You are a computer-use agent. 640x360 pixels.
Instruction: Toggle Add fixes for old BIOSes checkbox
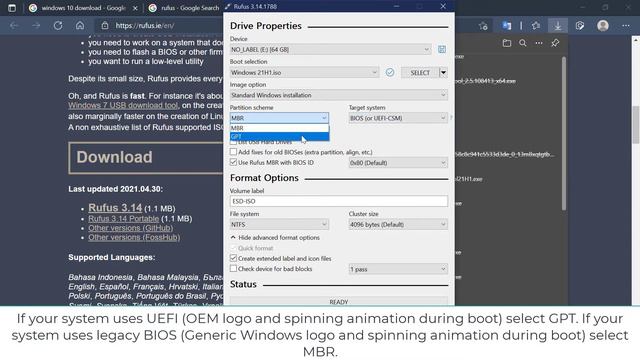click(x=233, y=152)
